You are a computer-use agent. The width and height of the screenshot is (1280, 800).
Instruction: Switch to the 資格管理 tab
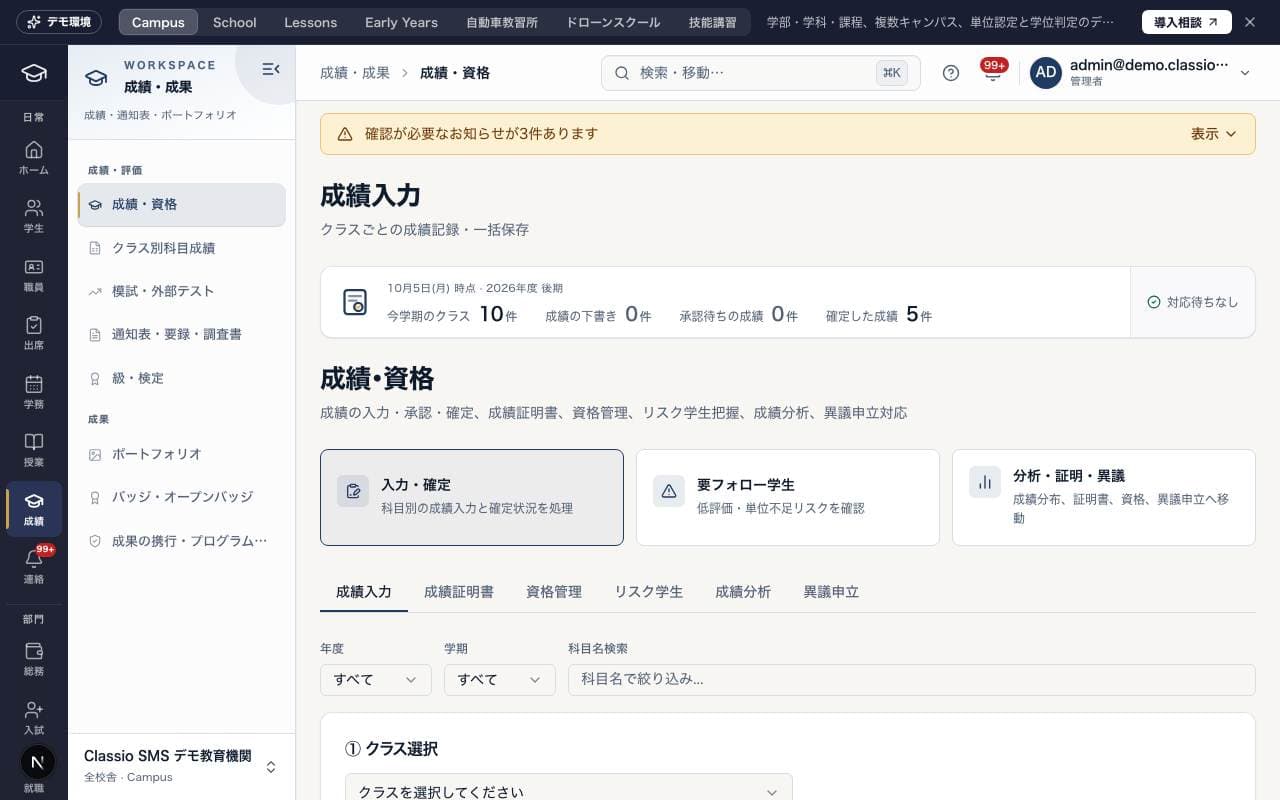554,592
